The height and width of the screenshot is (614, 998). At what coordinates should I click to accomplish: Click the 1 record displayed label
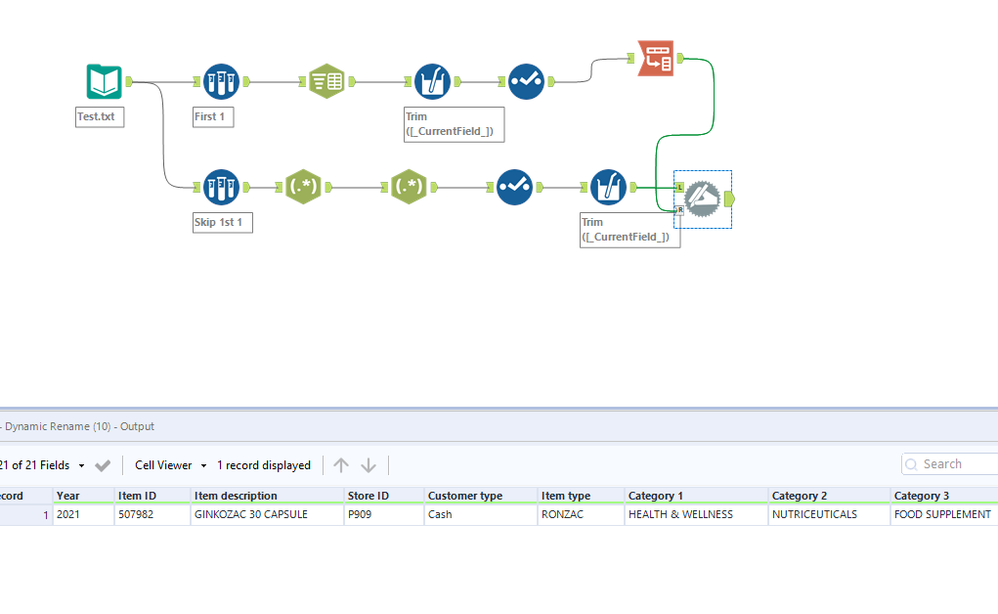[x=264, y=465]
